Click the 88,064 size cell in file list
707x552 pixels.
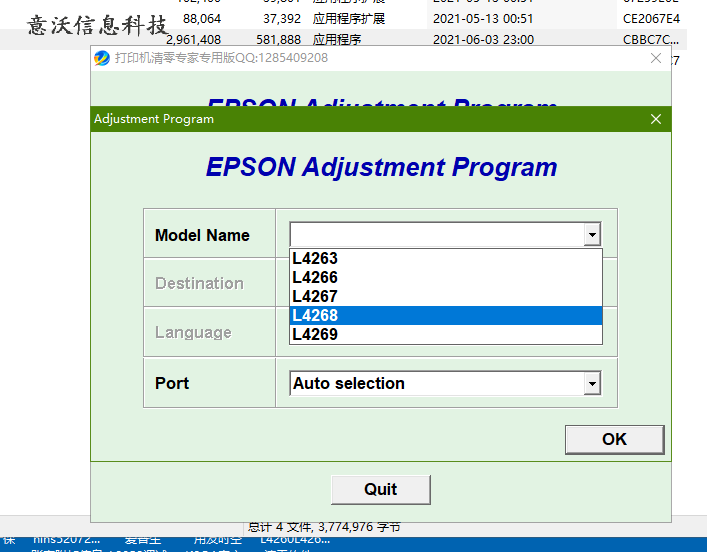[x=202, y=19]
